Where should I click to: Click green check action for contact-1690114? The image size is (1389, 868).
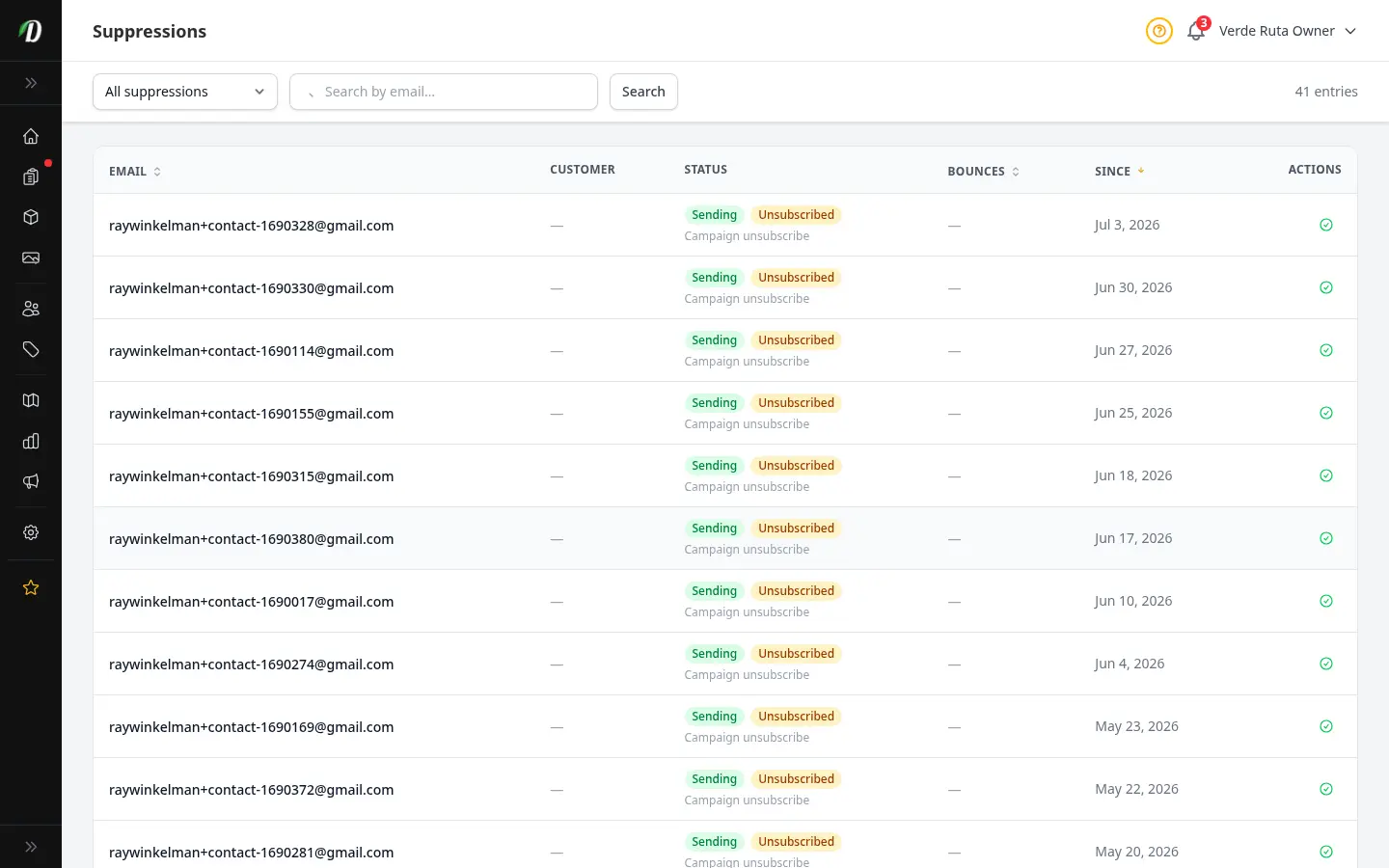click(x=1326, y=350)
